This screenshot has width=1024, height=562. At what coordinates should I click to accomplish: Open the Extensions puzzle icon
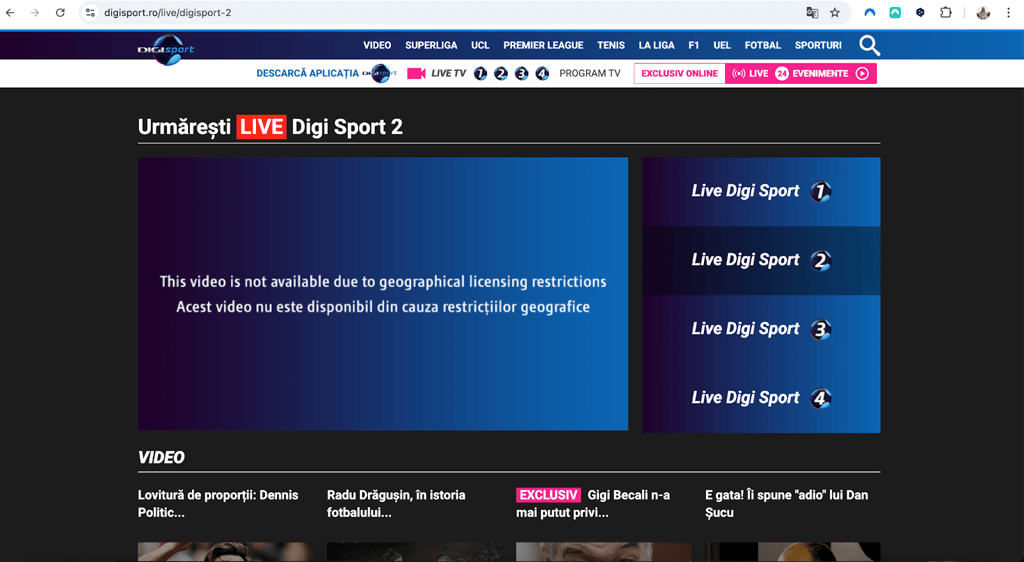pos(945,12)
